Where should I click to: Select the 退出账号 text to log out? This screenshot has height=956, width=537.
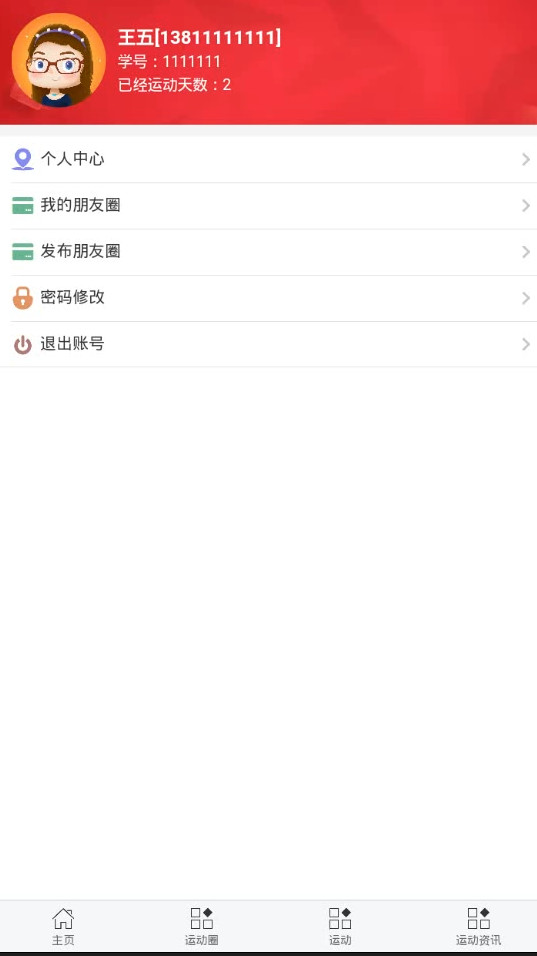pos(73,343)
